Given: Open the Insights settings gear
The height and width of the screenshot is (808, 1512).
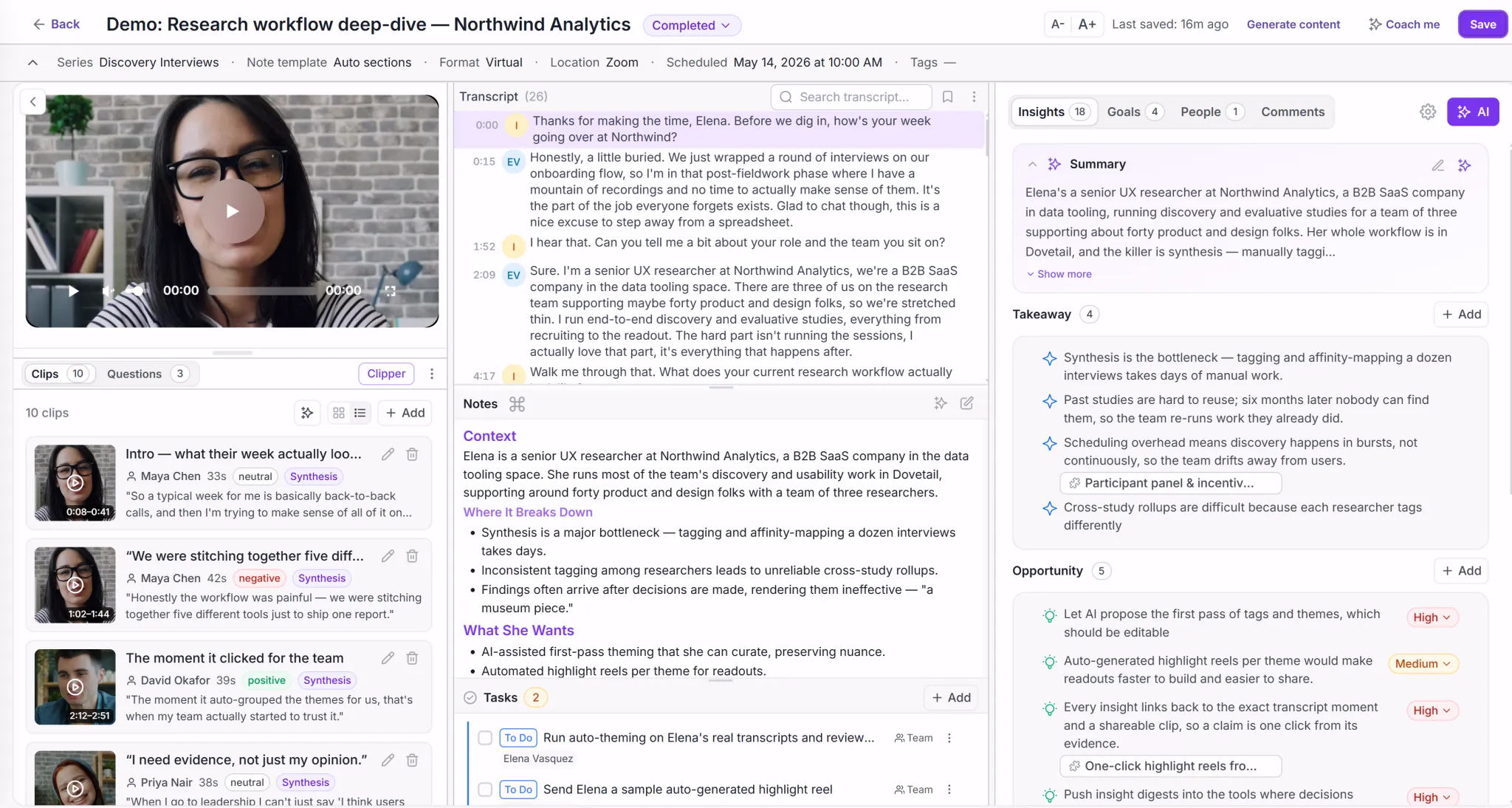Looking at the screenshot, I should click(1428, 112).
